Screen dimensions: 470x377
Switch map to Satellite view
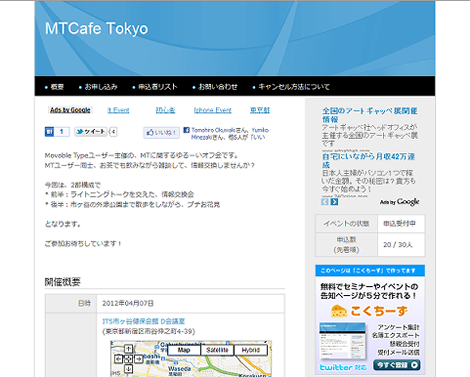point(217,350)
